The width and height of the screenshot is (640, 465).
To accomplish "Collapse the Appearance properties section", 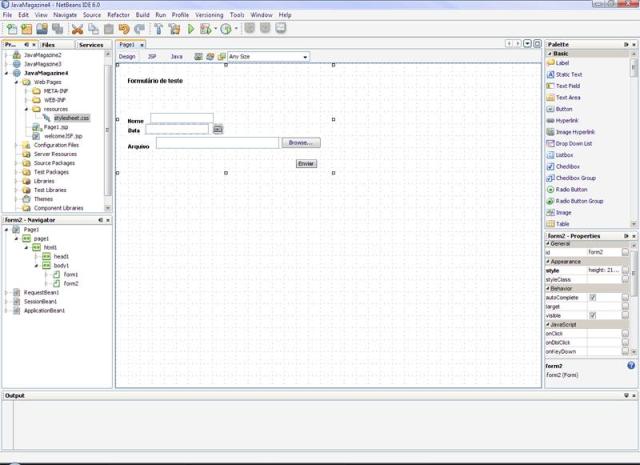I will 548,261.
